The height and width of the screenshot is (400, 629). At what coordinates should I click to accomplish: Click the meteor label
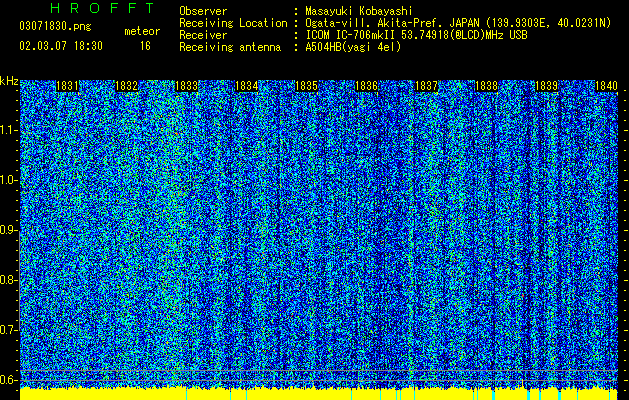[142, 31]
